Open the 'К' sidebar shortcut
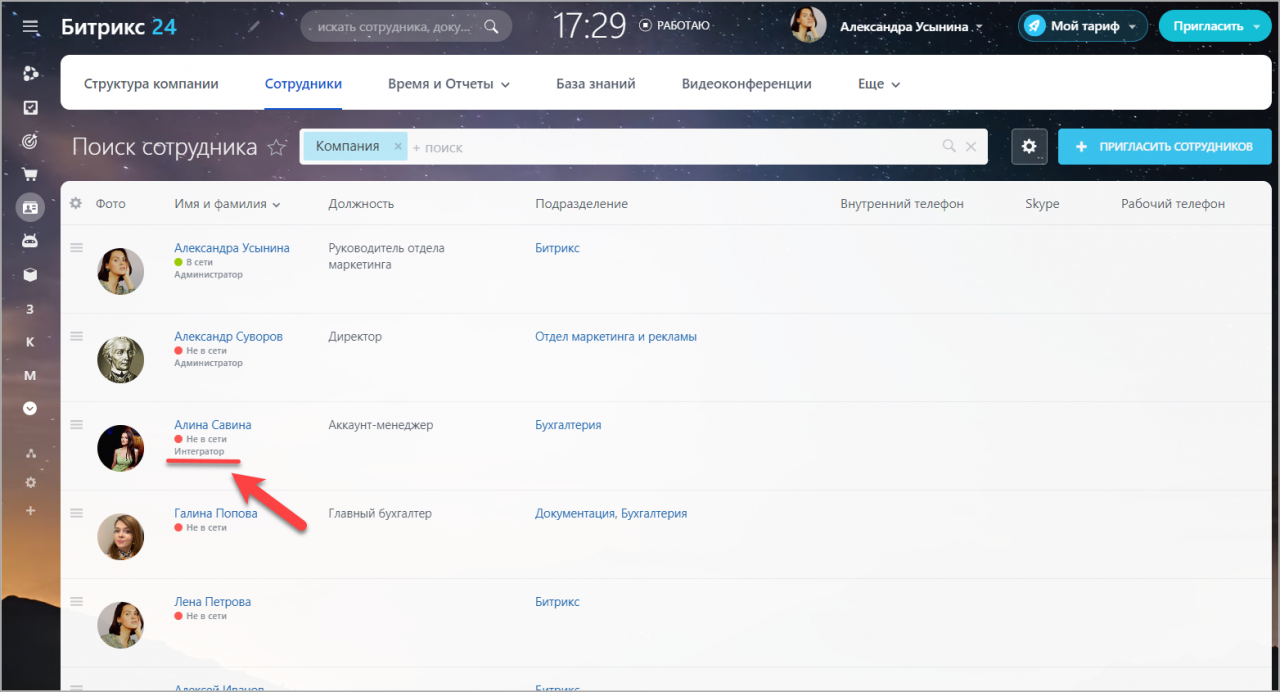The image size is (1280, 692). pyautogui.click(x=30, y=342)
